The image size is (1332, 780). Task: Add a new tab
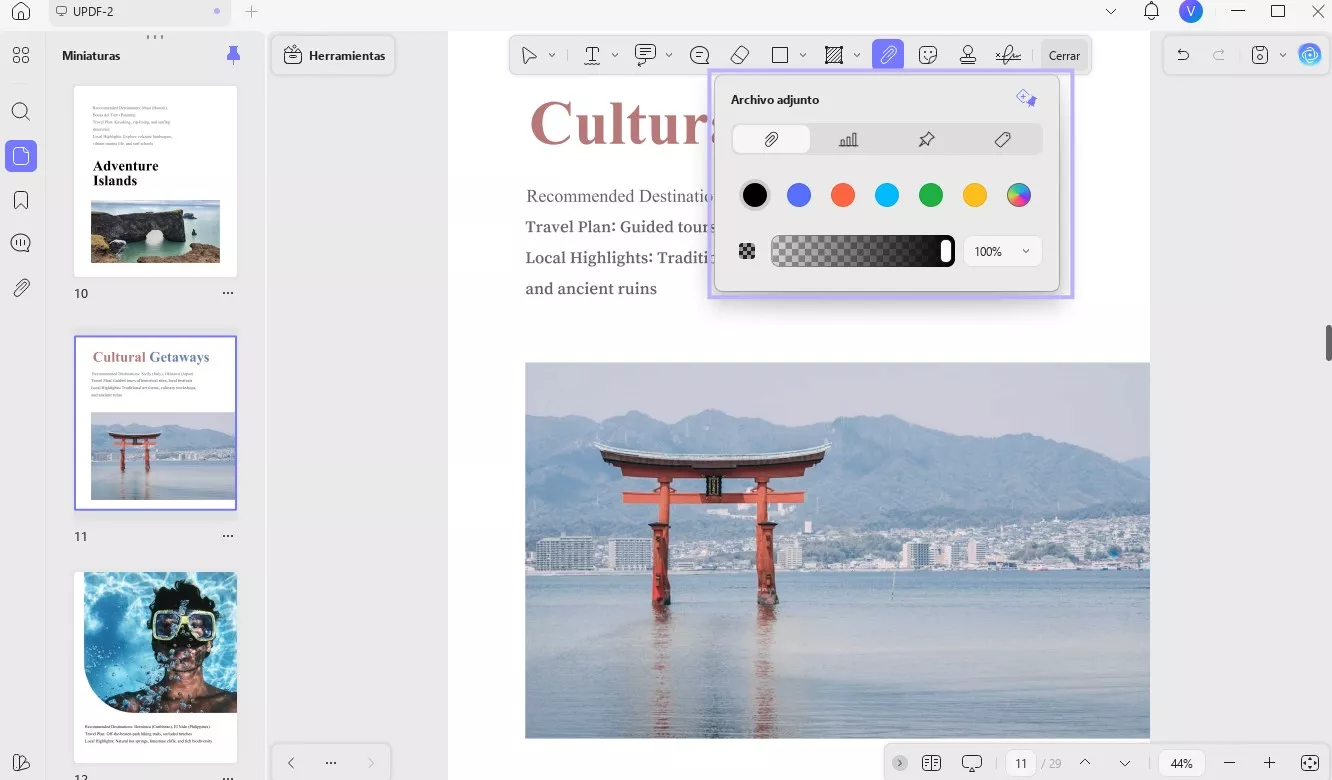[x=252, y=11]
